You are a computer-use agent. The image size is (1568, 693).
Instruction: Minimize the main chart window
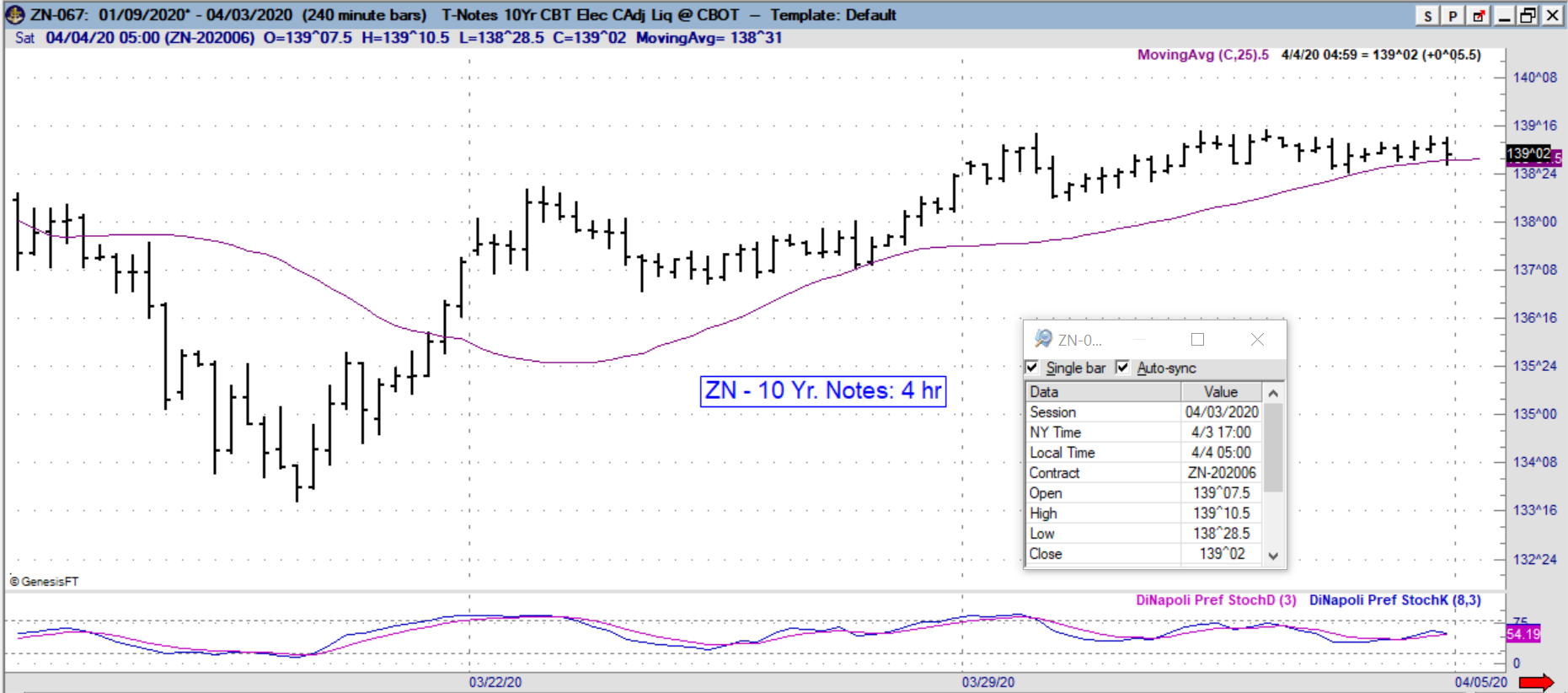tap(1504, 16)
